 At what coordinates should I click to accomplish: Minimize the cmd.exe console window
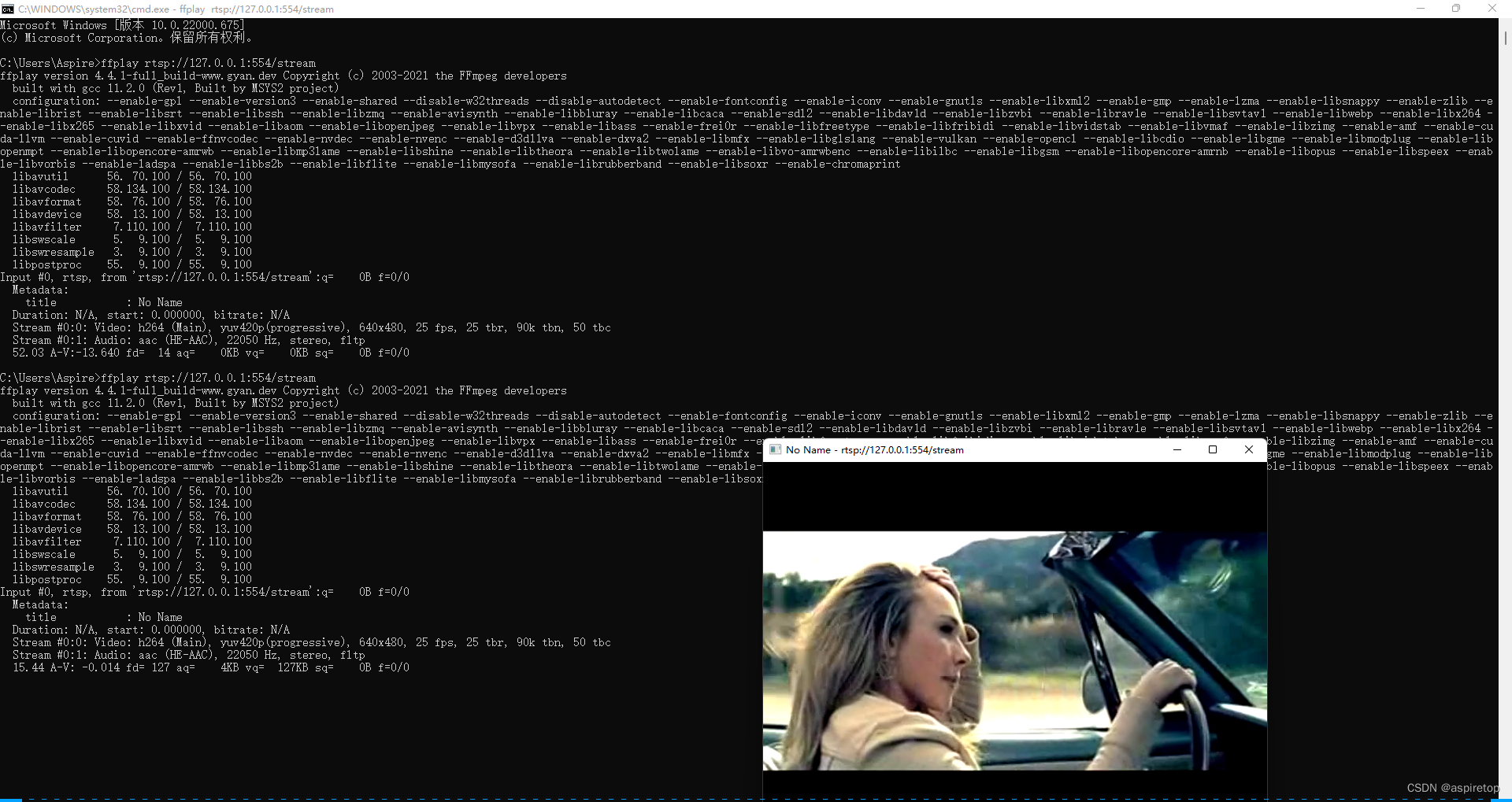(1420, 9)
